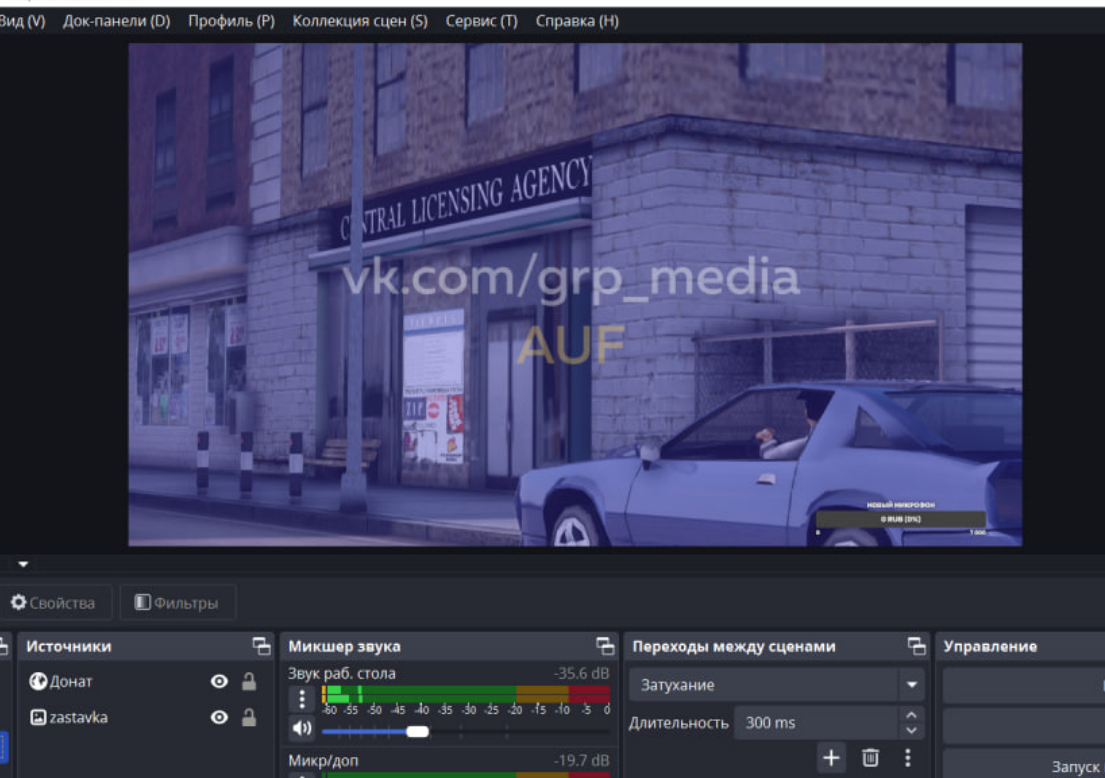Open the Профиль (P) menu
Image resolution: width=1105 pixels, height=778 pixels.
(231, 21)
